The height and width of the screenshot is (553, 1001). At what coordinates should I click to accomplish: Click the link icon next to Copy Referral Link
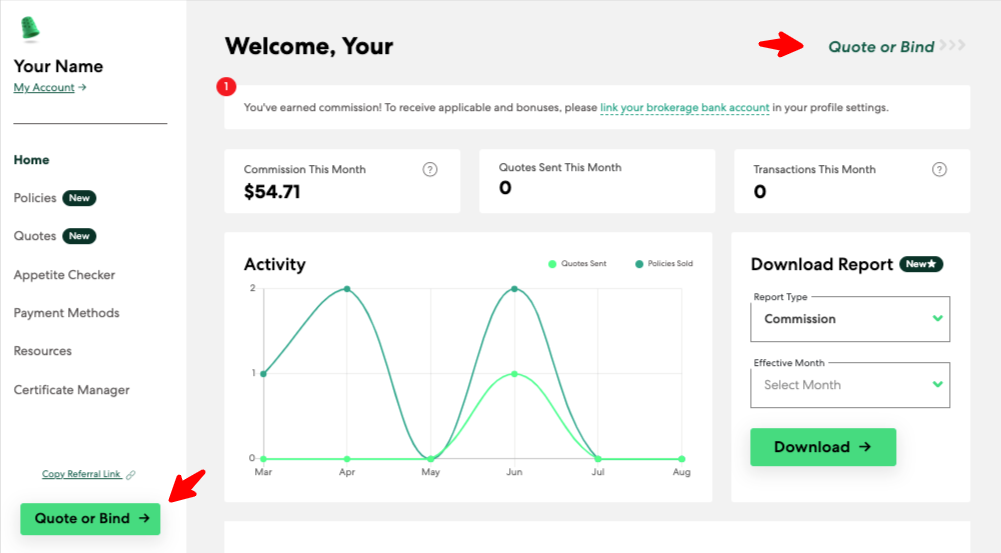[x=131, y=475]
